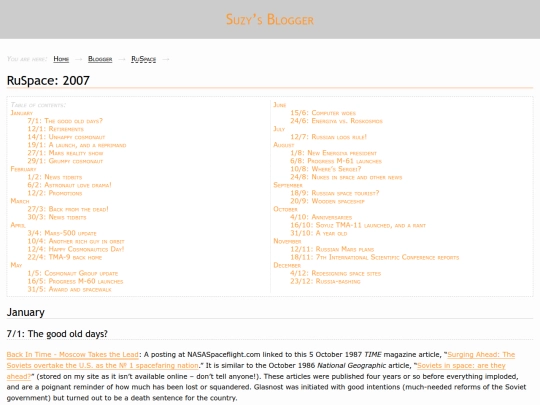Open entry 4/10: Anniversaries
Image resolution: width=540 pixels, height=405 pixels.
click(321, 217)
